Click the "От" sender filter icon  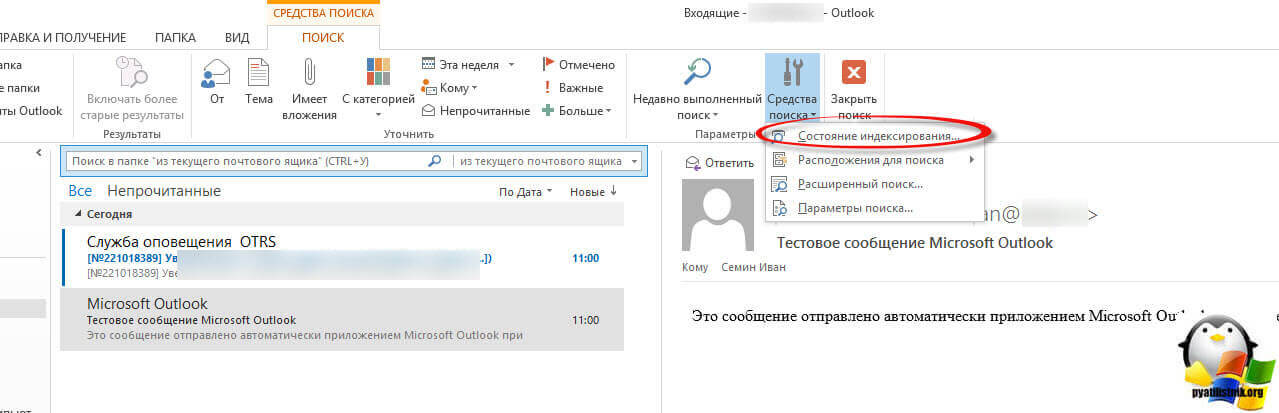(x=217, y=82)
